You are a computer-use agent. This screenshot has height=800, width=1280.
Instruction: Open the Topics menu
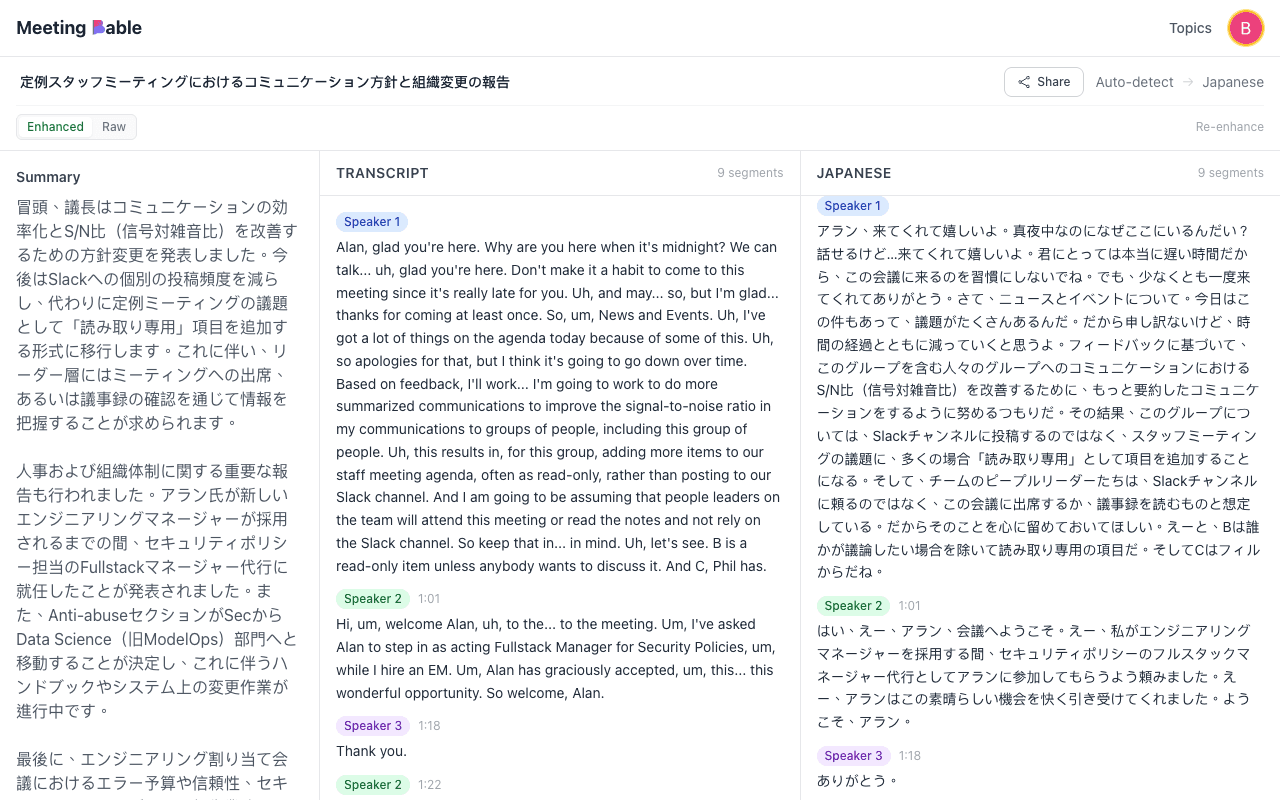pos(1190,28)
